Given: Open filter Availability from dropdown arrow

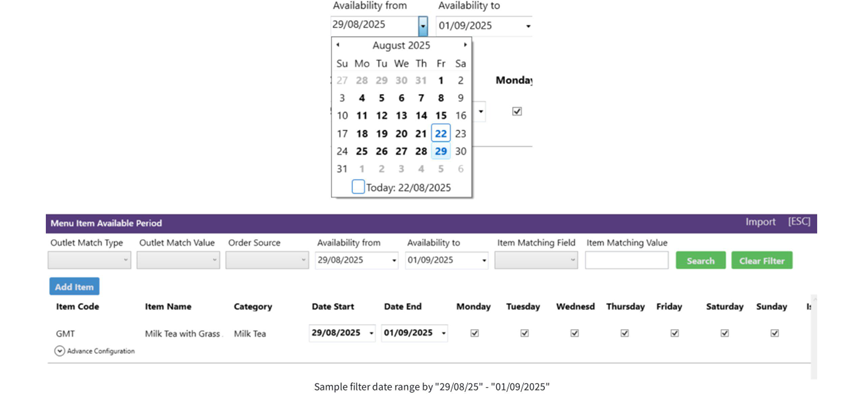Looking at the screenshot, I should (393, 261).
